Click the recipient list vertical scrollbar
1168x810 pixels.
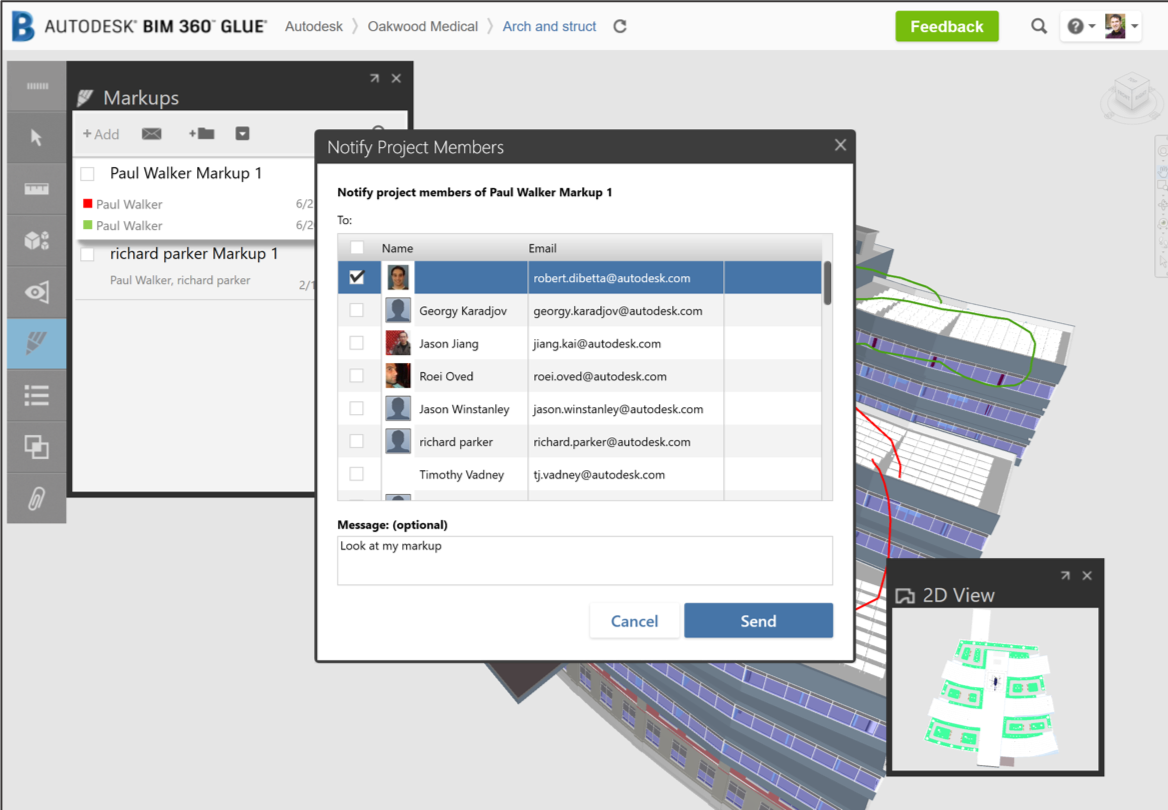pos(827,283)
